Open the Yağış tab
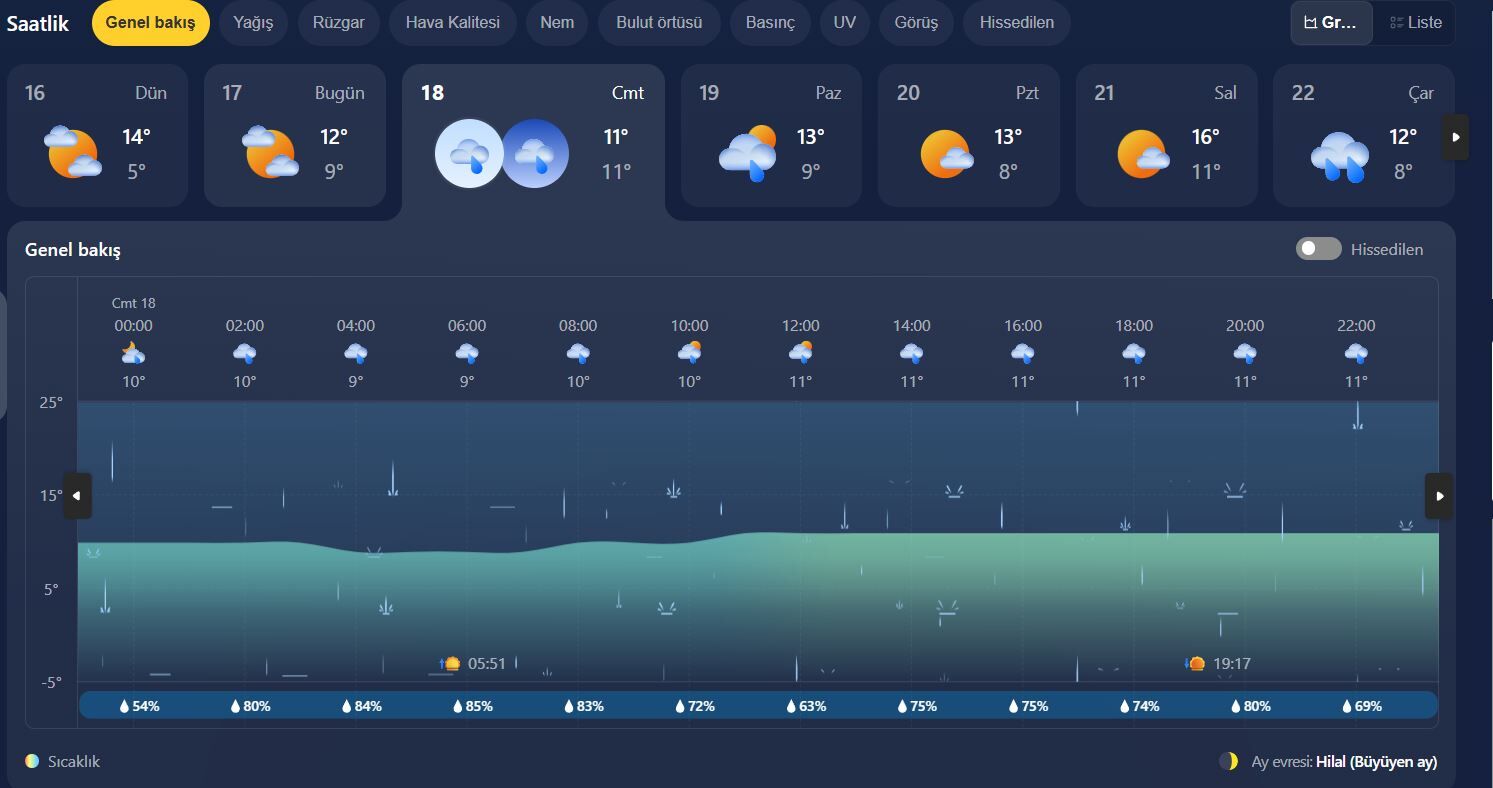Screen dimensions: 1493x788 [x=253, y=22]
